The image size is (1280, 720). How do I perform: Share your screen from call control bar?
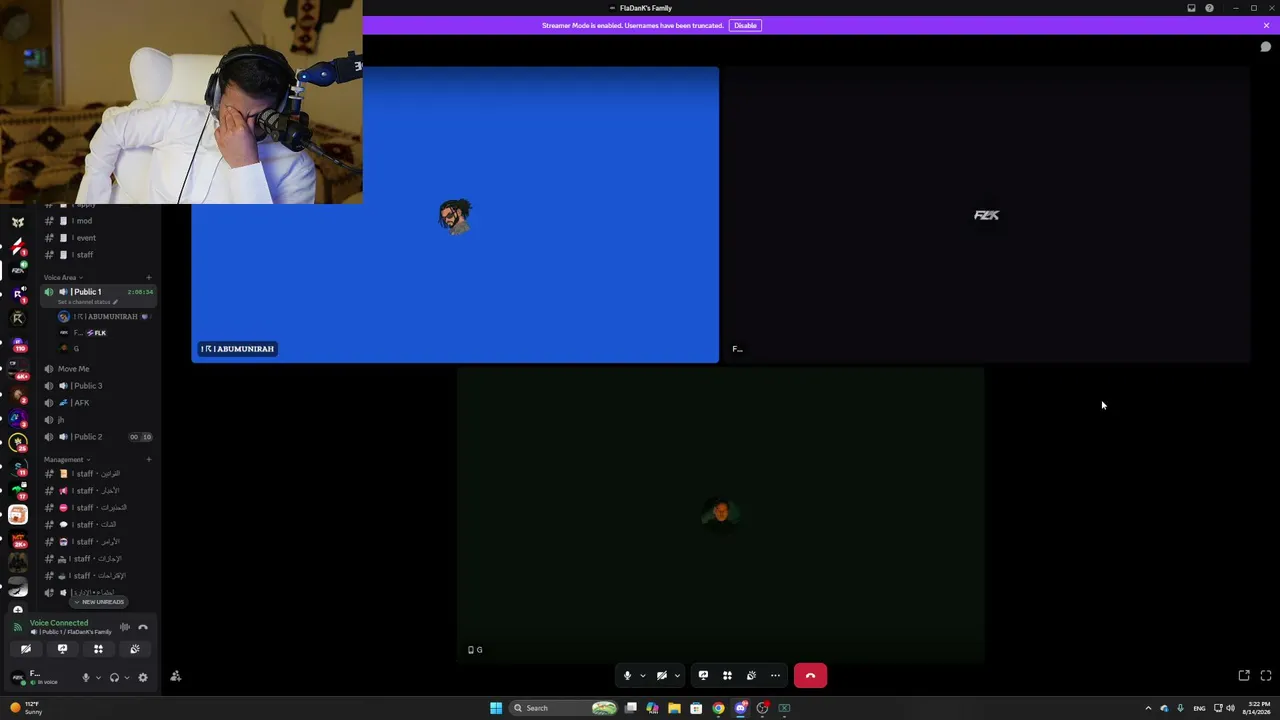click(703, 676)
